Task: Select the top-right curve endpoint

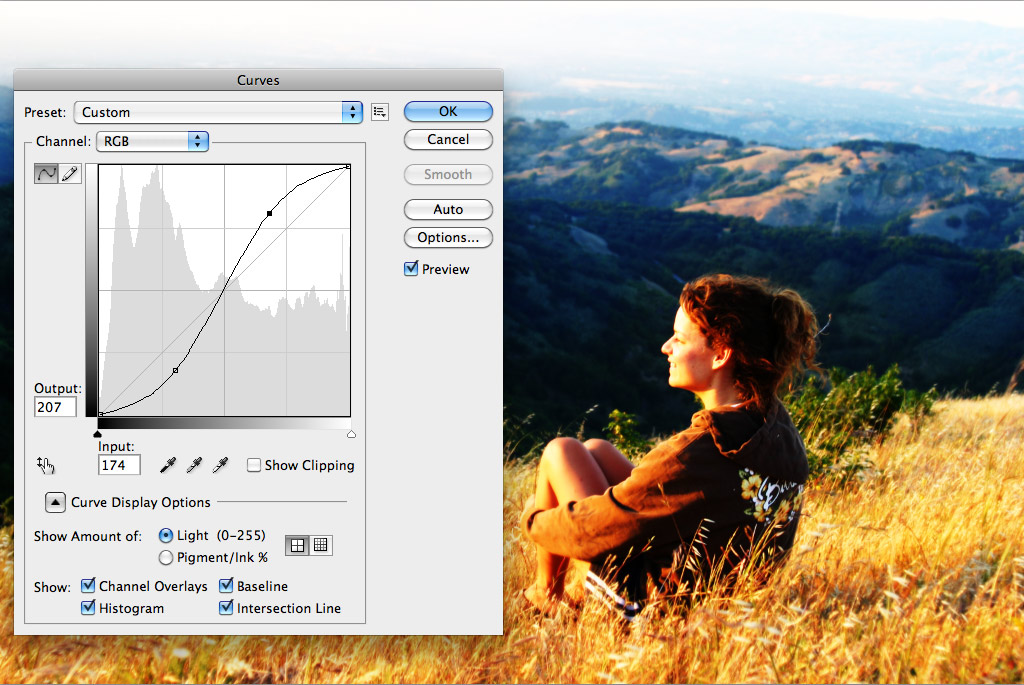Action: (348, 167)
